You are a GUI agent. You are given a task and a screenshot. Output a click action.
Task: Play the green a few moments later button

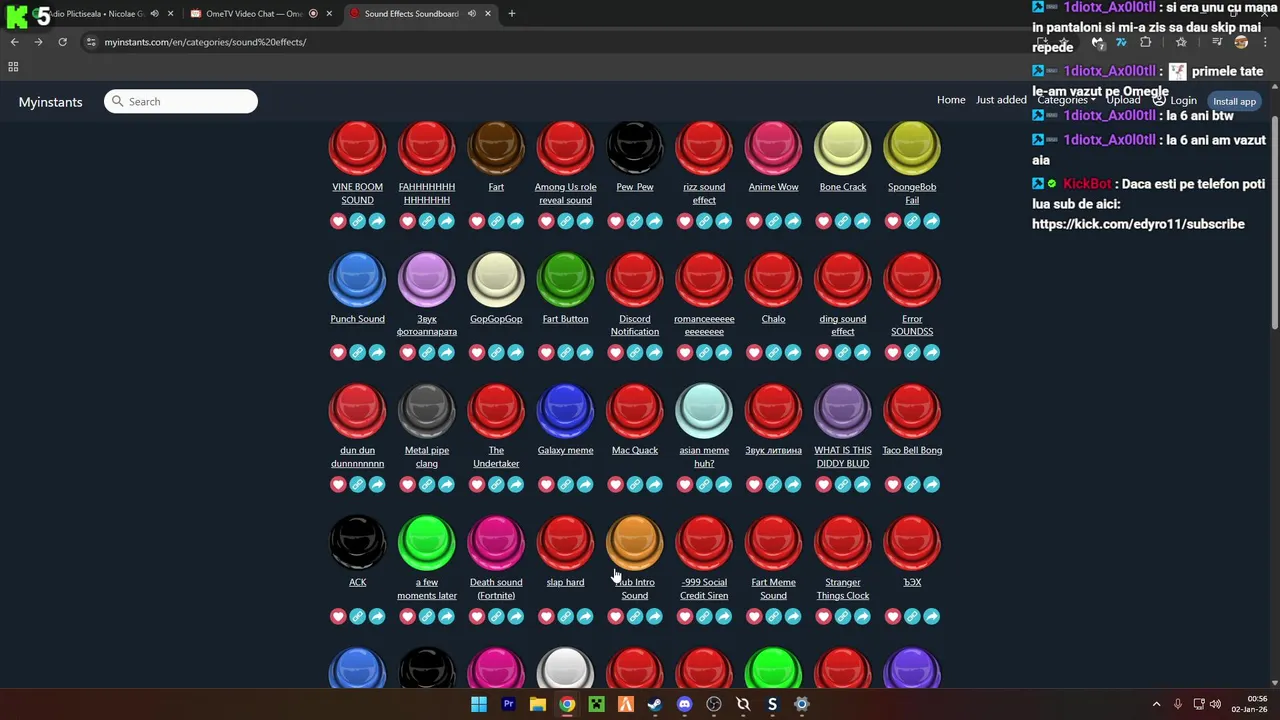coord(427,543)
